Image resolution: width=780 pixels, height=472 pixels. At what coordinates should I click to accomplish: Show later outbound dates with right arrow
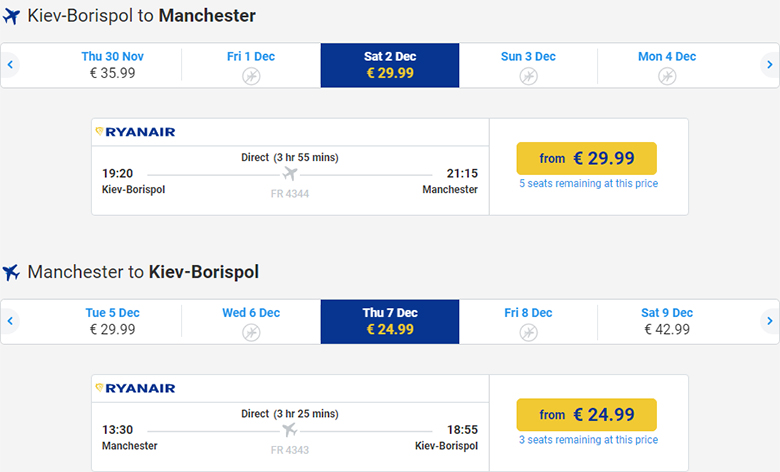769,65
